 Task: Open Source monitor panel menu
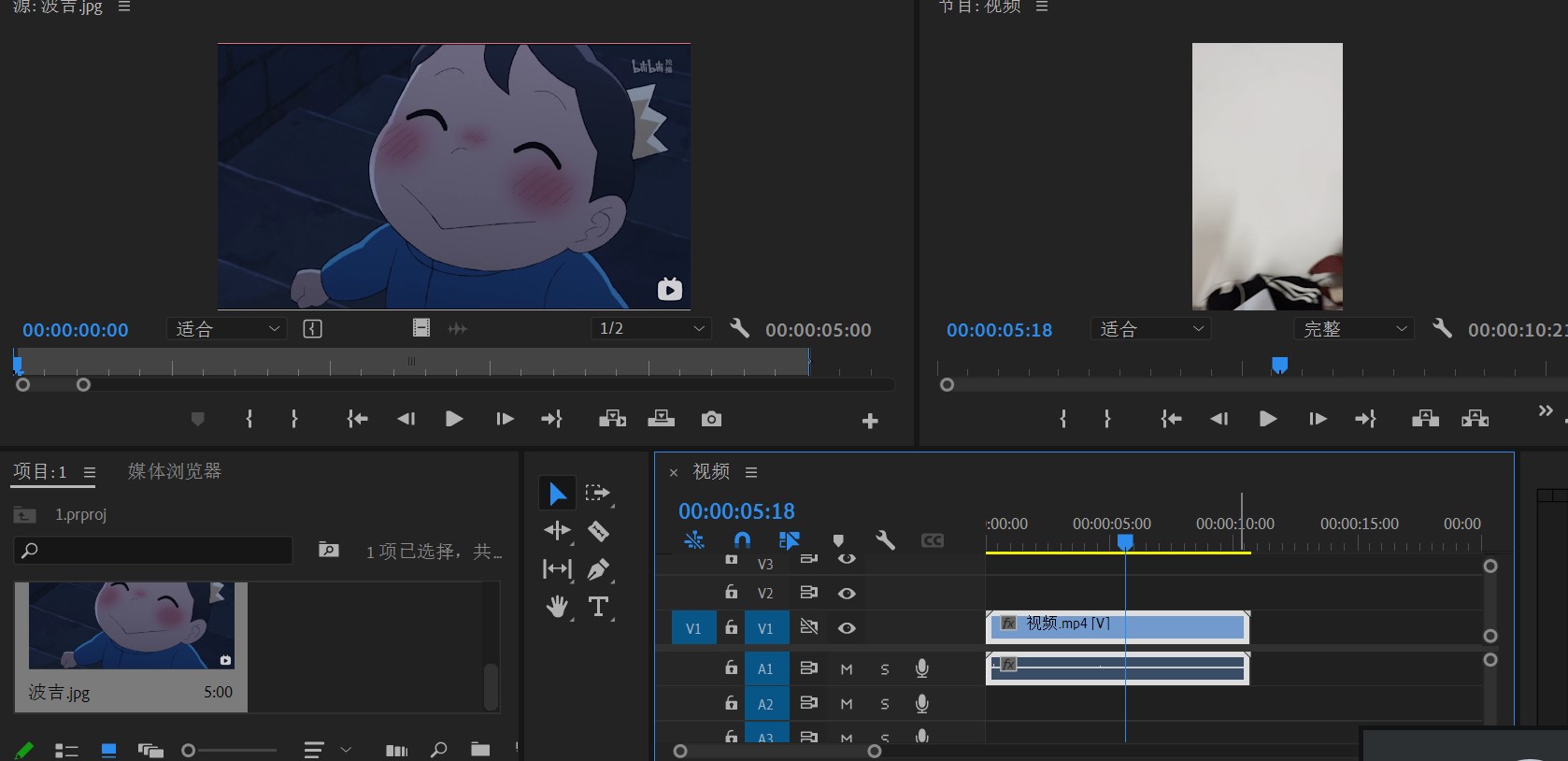(124, 7)
